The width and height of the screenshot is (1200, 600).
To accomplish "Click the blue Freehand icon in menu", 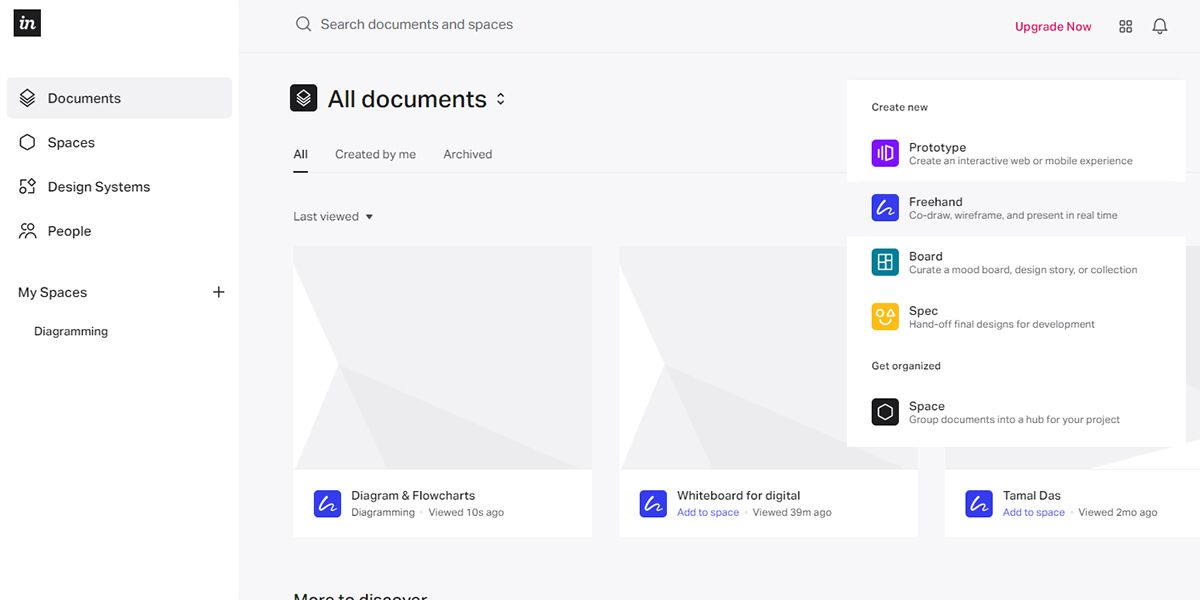I will 885,208.
